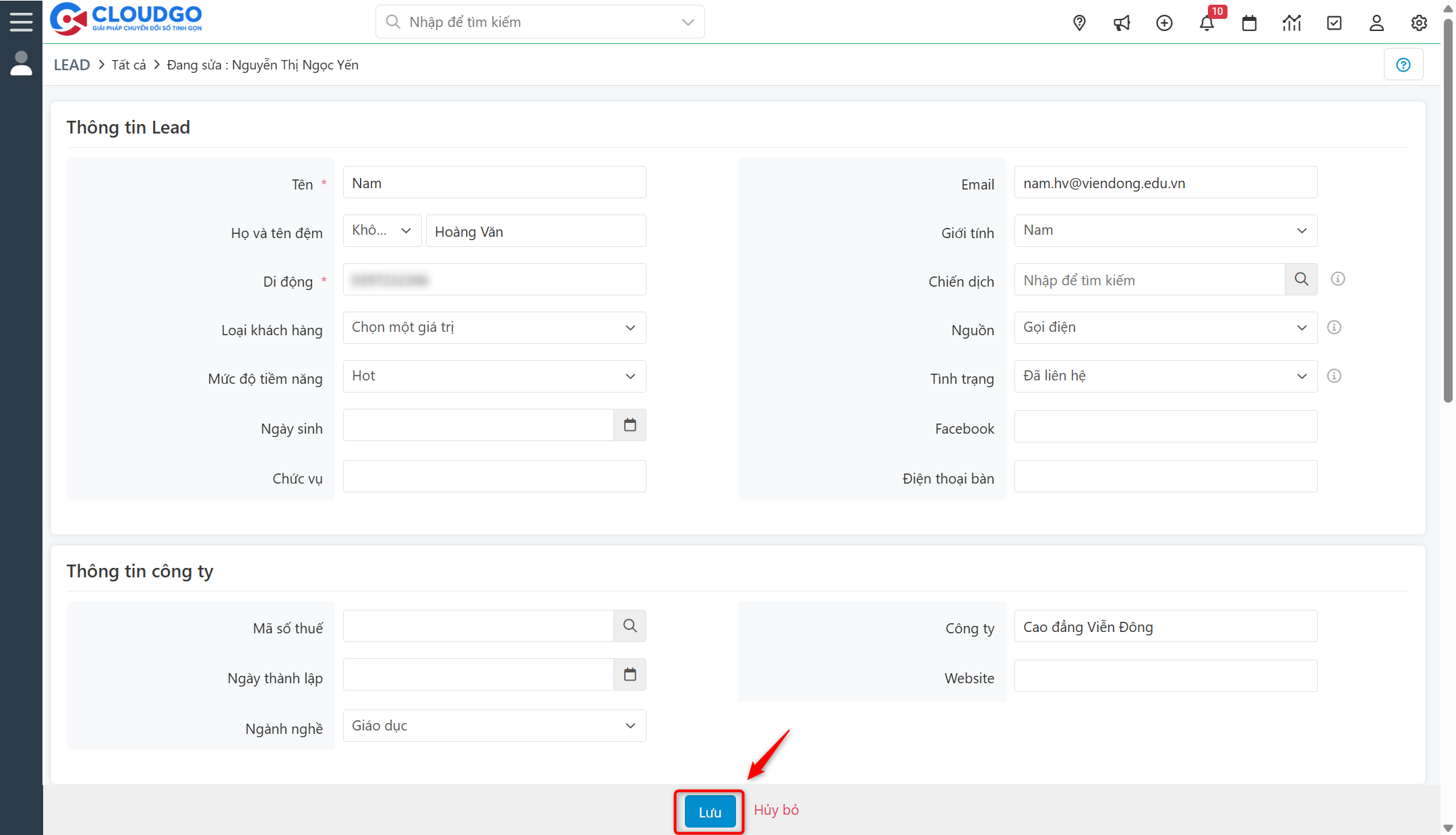Open the Loại khách hàng dropdown
The height and width of the screenshot is (835, 1456).
493,327
